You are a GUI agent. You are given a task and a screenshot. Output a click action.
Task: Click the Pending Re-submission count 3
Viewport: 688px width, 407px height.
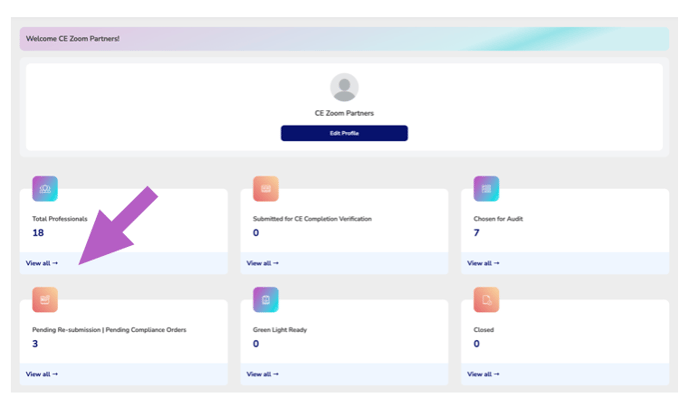(x=35, y=344)
